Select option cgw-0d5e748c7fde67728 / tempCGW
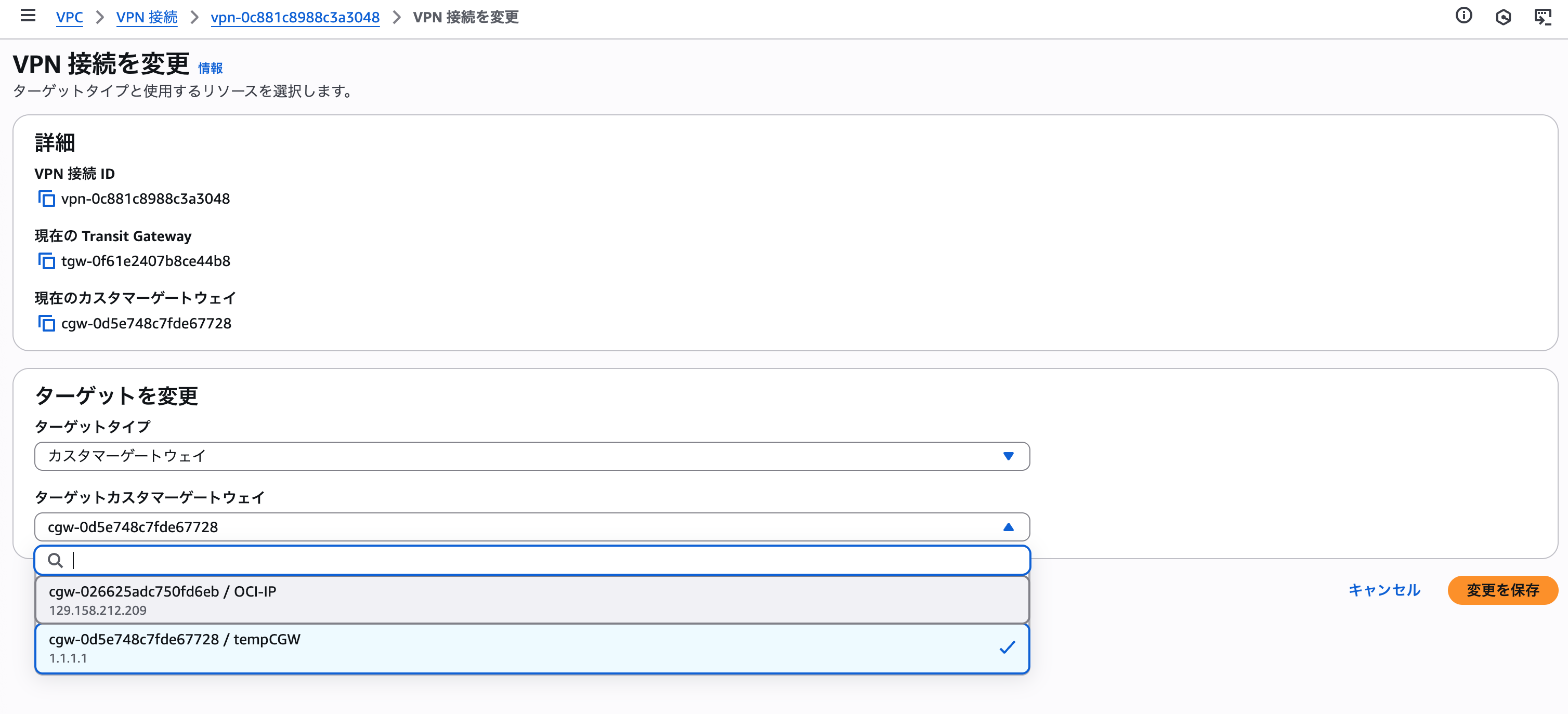1568x714 pixels. coord(532,649)
